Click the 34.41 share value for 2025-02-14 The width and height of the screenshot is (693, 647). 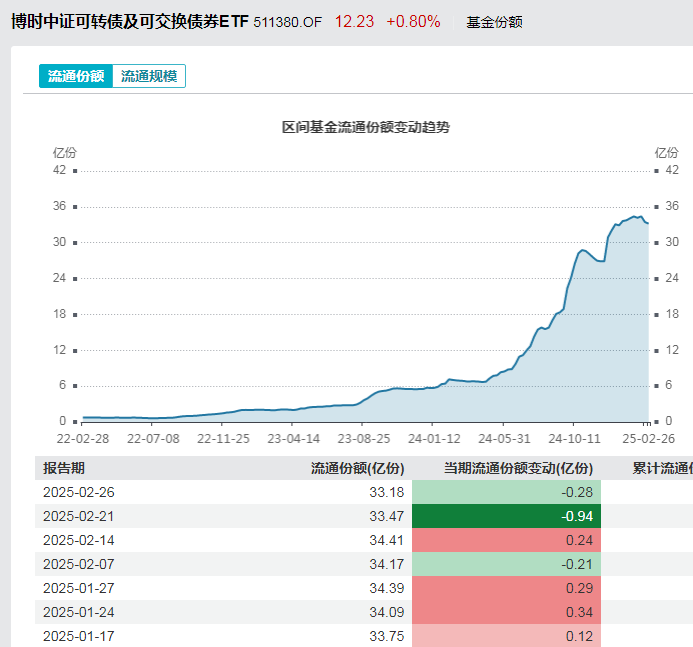coord(385,540)
